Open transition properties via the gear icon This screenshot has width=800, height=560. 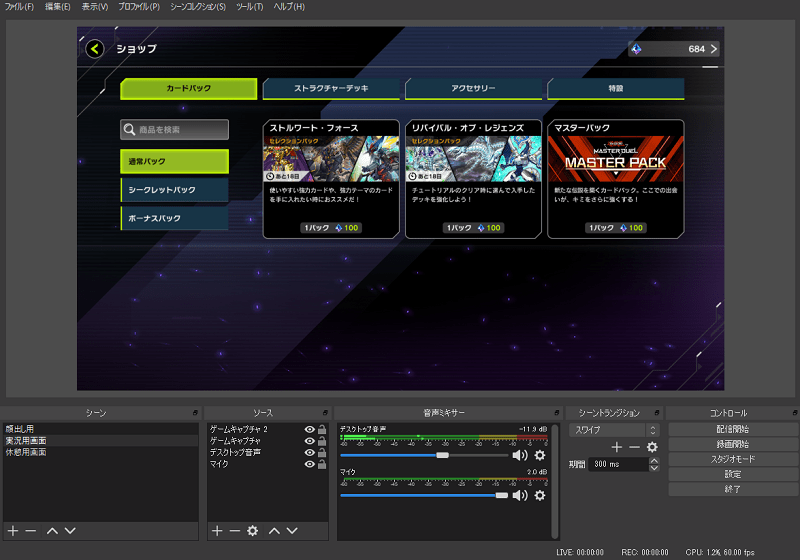[652, 447]
